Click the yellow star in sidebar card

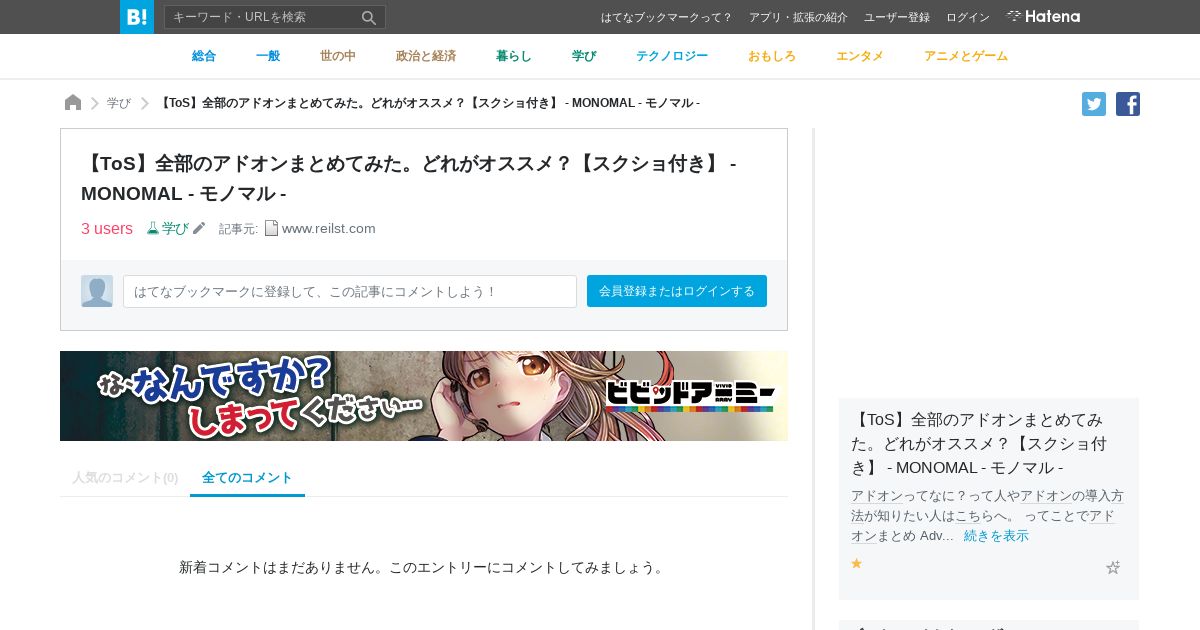[x=856, y=564]
